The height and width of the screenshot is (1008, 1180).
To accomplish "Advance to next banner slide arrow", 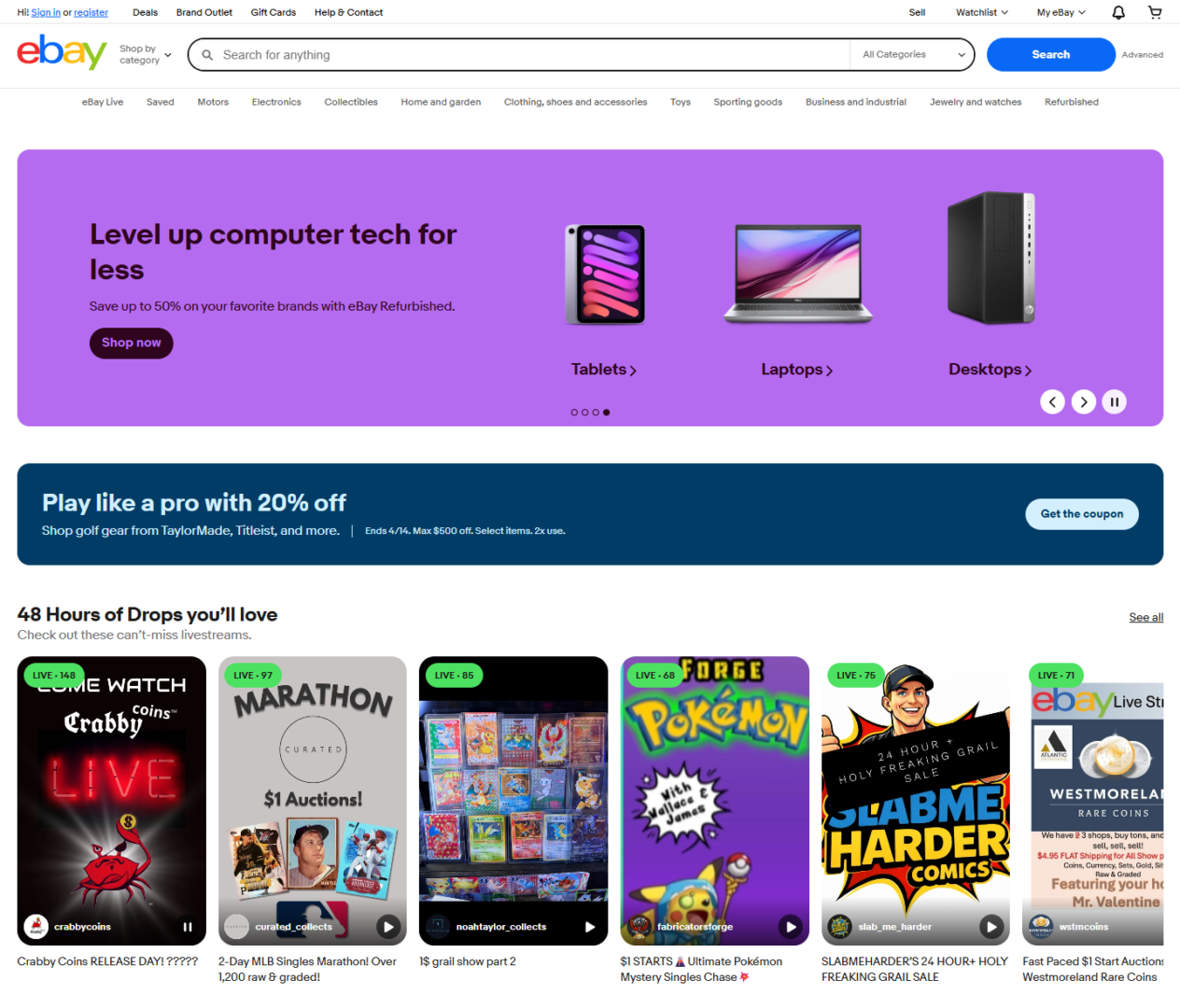I will point(1083,401).
